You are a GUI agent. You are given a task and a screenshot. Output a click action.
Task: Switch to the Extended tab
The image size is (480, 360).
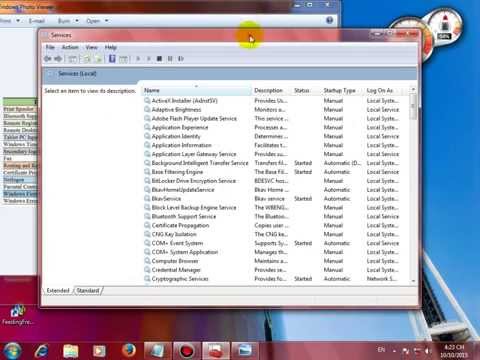click(x=58, y=291)
